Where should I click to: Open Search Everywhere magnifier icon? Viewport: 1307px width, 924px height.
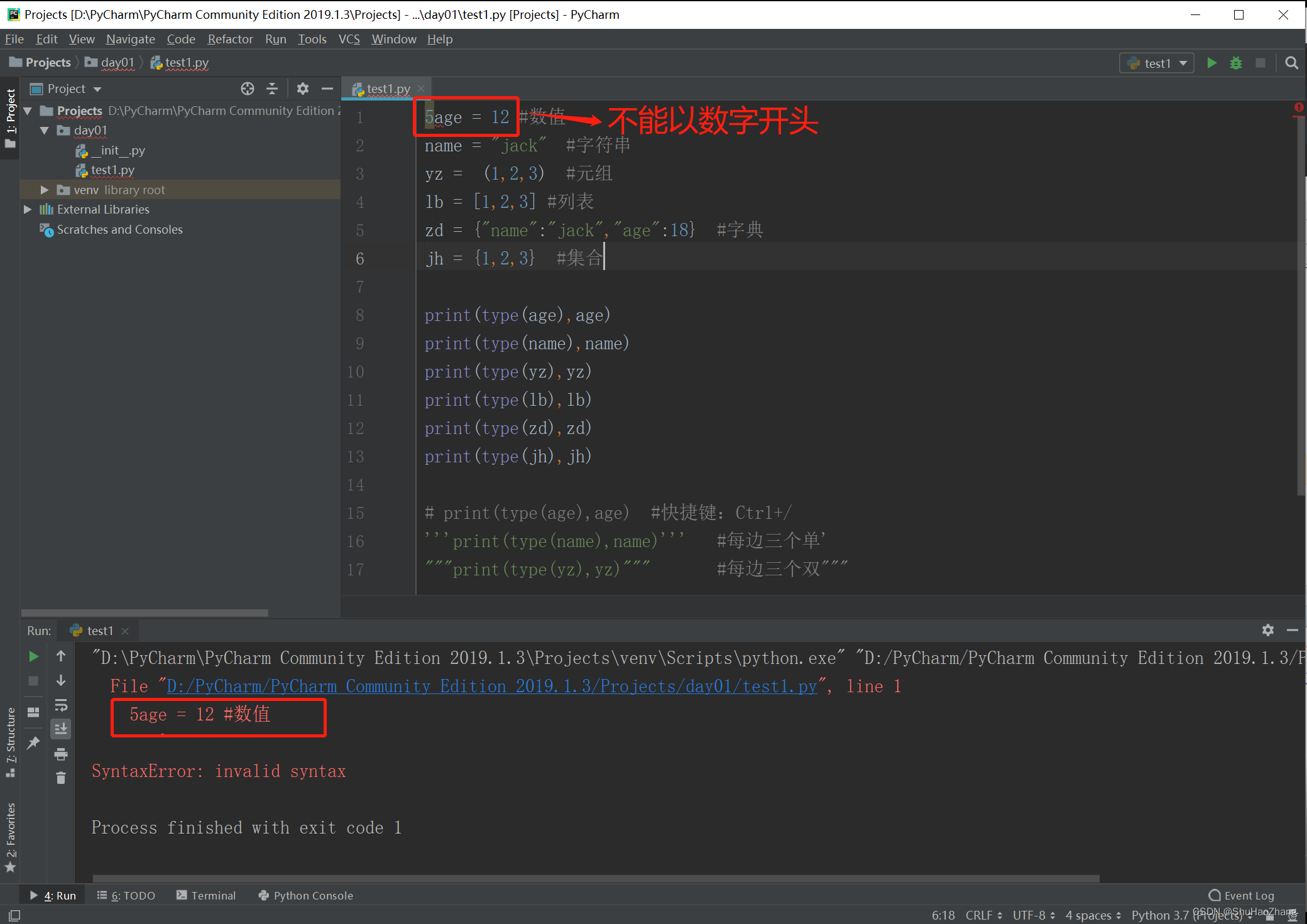point(1291,63)
